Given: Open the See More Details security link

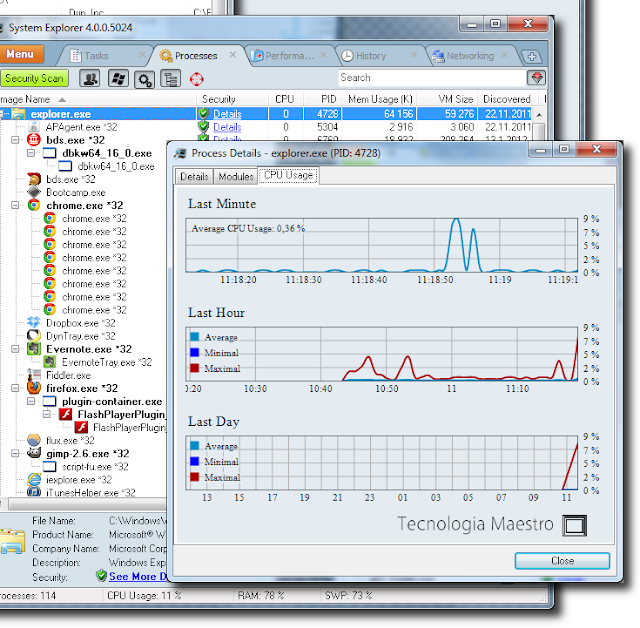Looking at the screenshot, I should [138, 576].
